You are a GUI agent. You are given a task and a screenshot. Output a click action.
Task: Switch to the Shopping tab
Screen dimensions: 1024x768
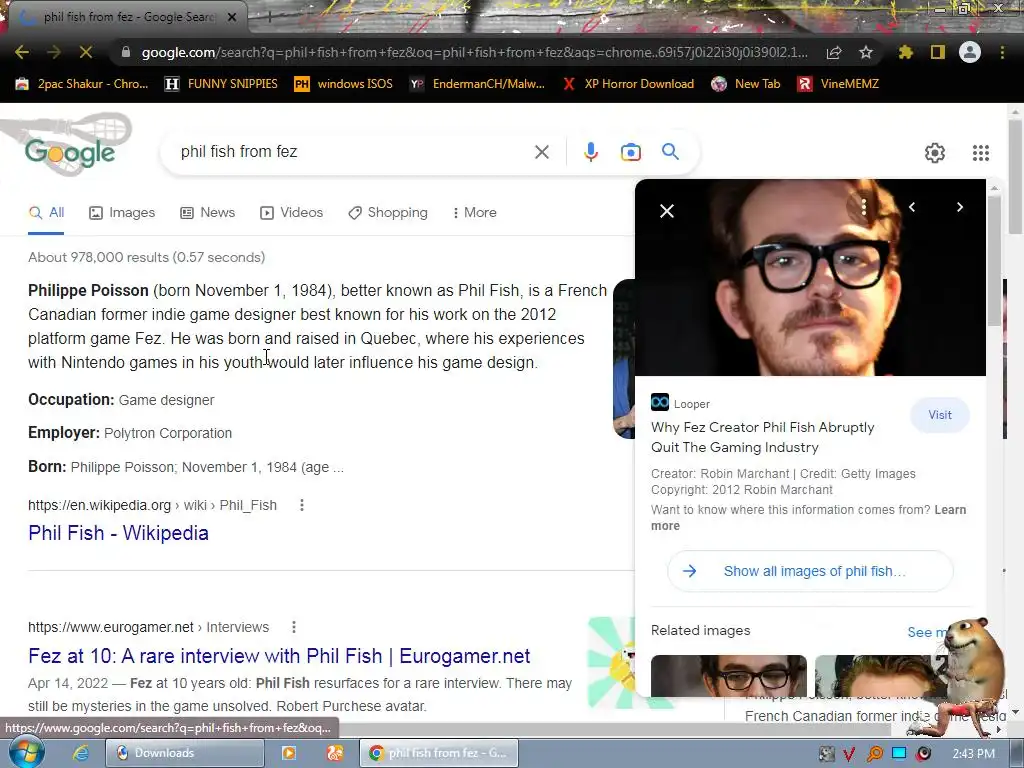tap(388, 213)
